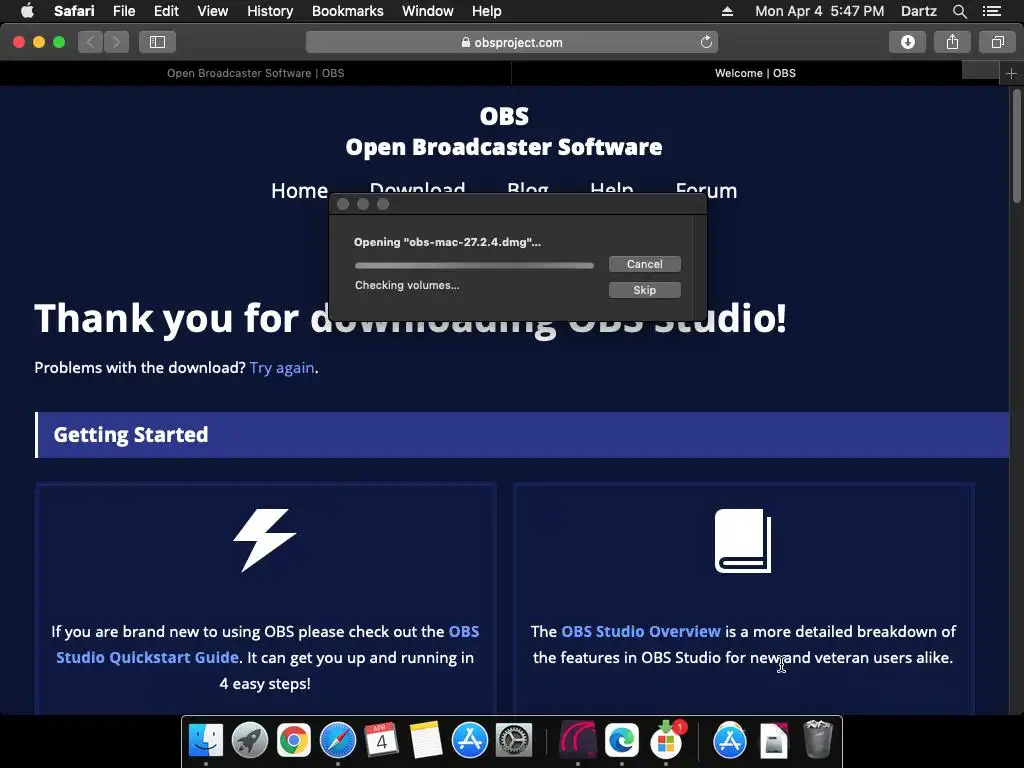Screen dimensions: 1024x768
Task: Open the App Store icon right of divider
Action: pos(729,740)
